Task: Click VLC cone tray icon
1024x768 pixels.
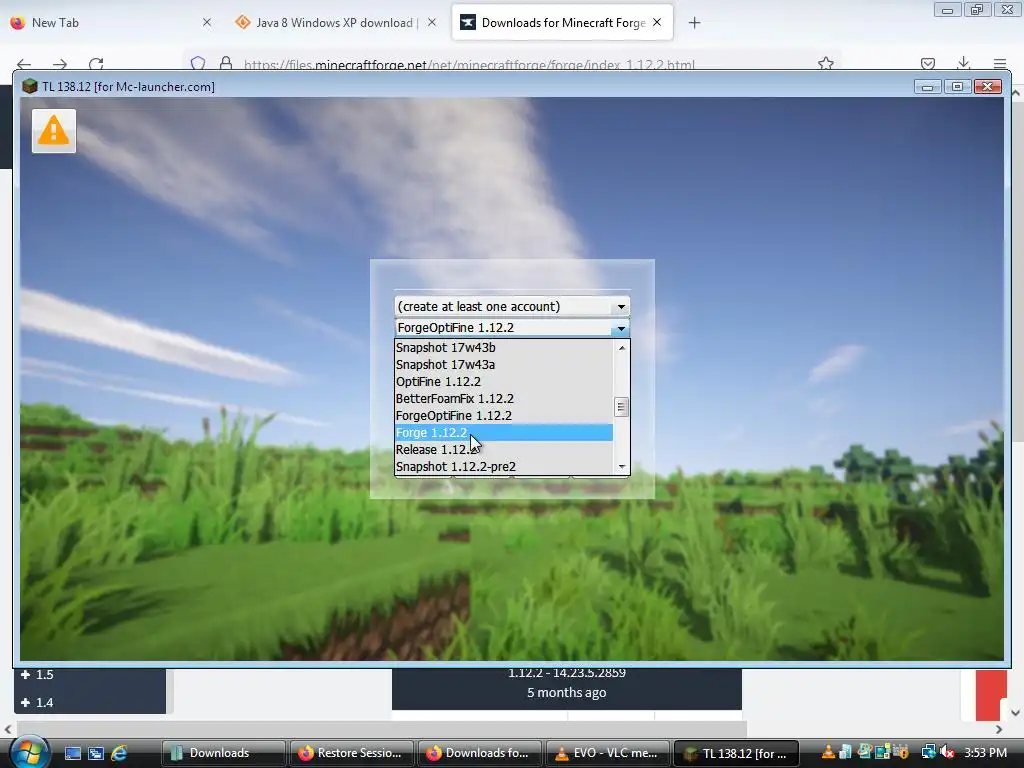Action: 828,753
